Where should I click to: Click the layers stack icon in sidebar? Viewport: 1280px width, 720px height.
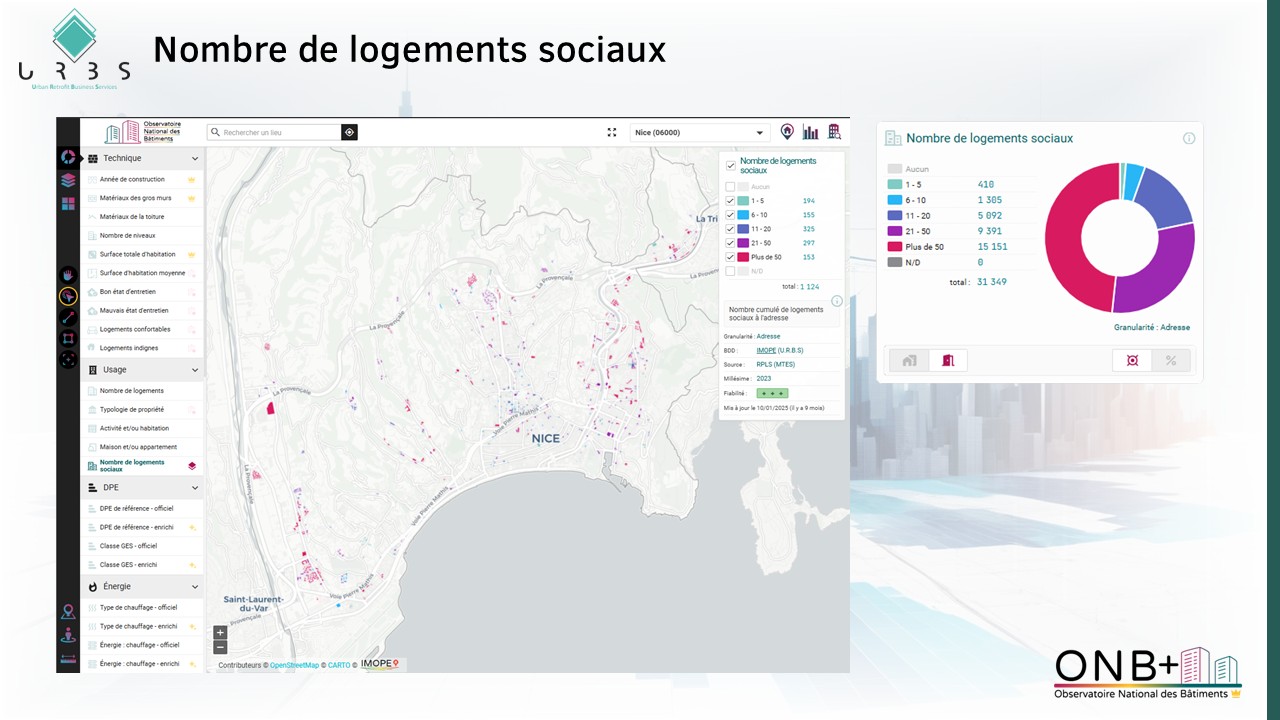68,180
